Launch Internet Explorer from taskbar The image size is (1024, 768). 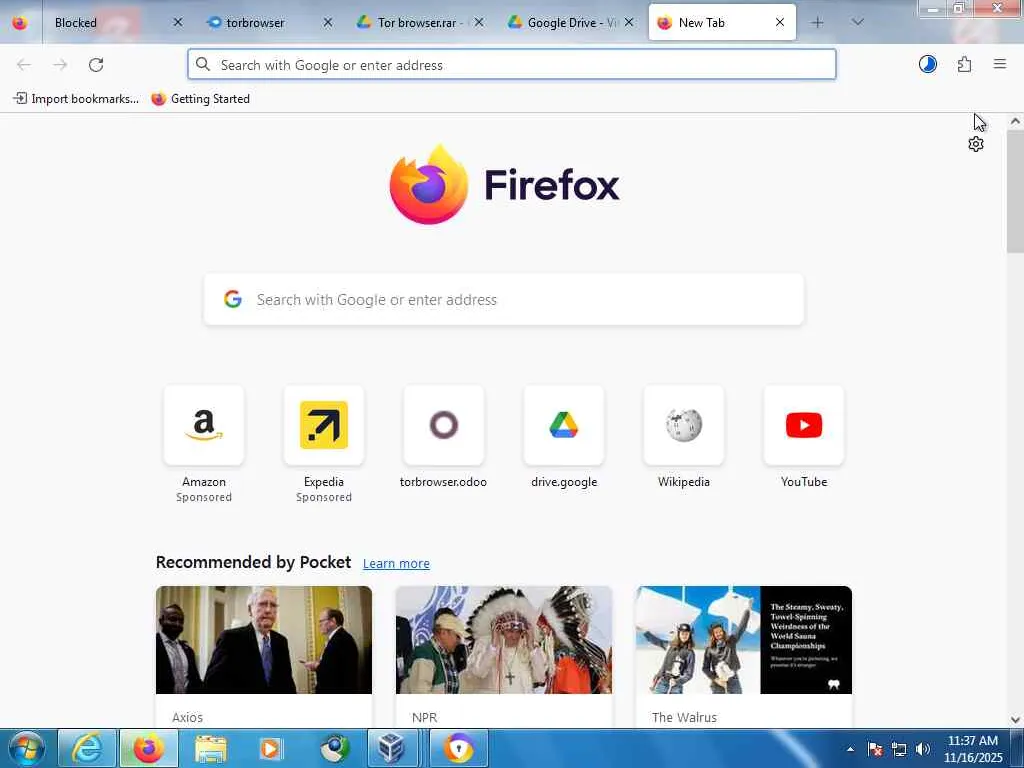tap(87, 748)
